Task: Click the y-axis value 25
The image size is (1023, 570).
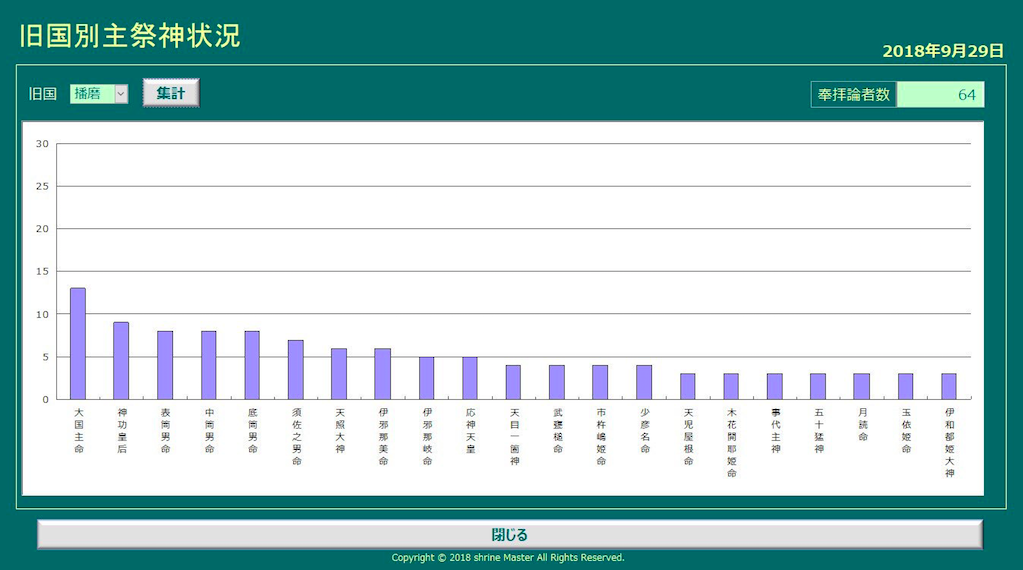Action: tap(42, 187)
